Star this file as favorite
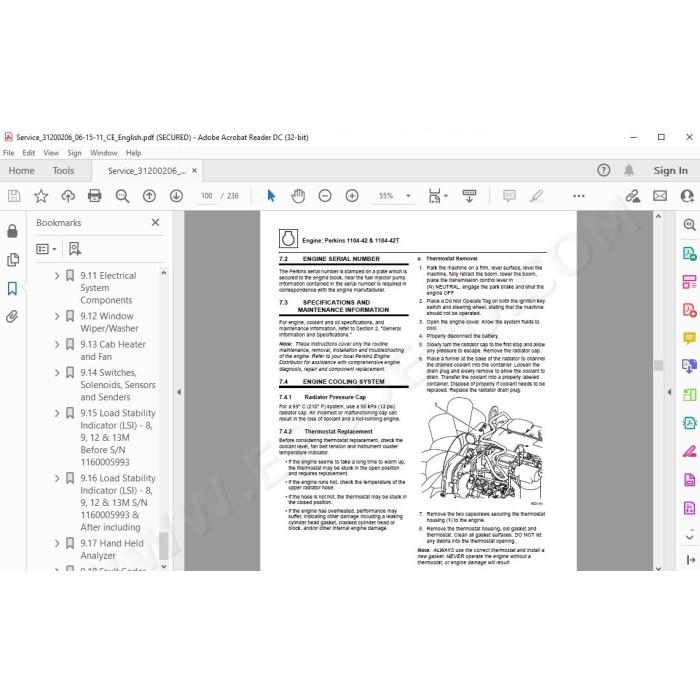The width and height of the screenshot is (700, 700). [x=41, y=196]
